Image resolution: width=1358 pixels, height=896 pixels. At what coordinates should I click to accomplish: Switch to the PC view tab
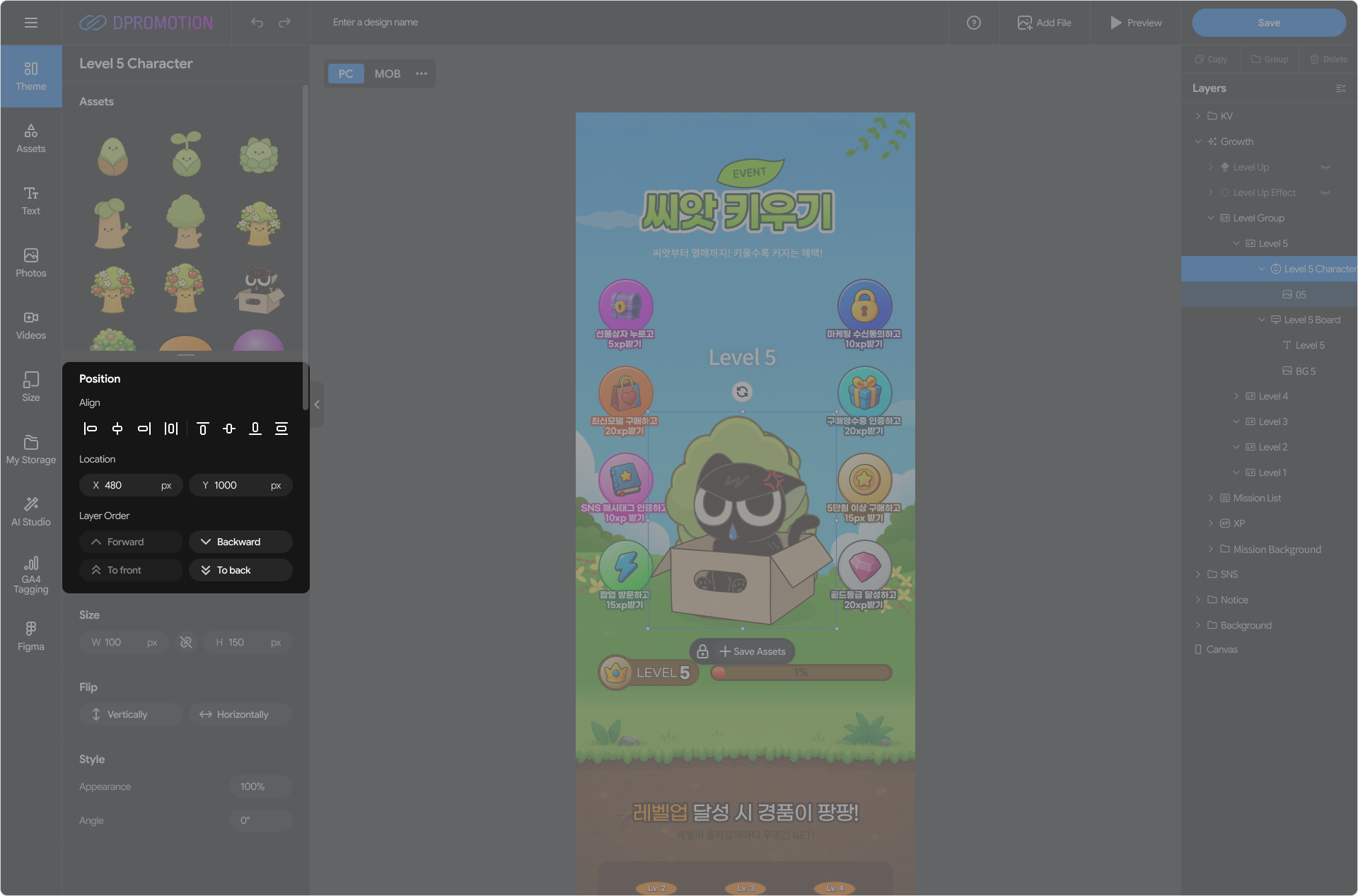click(x=346, y=74)
